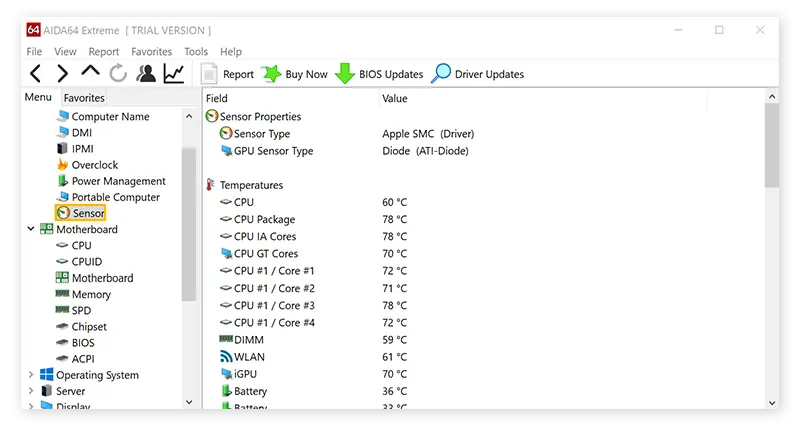Click the Refresh circular arrow icon
Image resolution: width=800 pixels, height=427 pixels.
pos(118,73)
